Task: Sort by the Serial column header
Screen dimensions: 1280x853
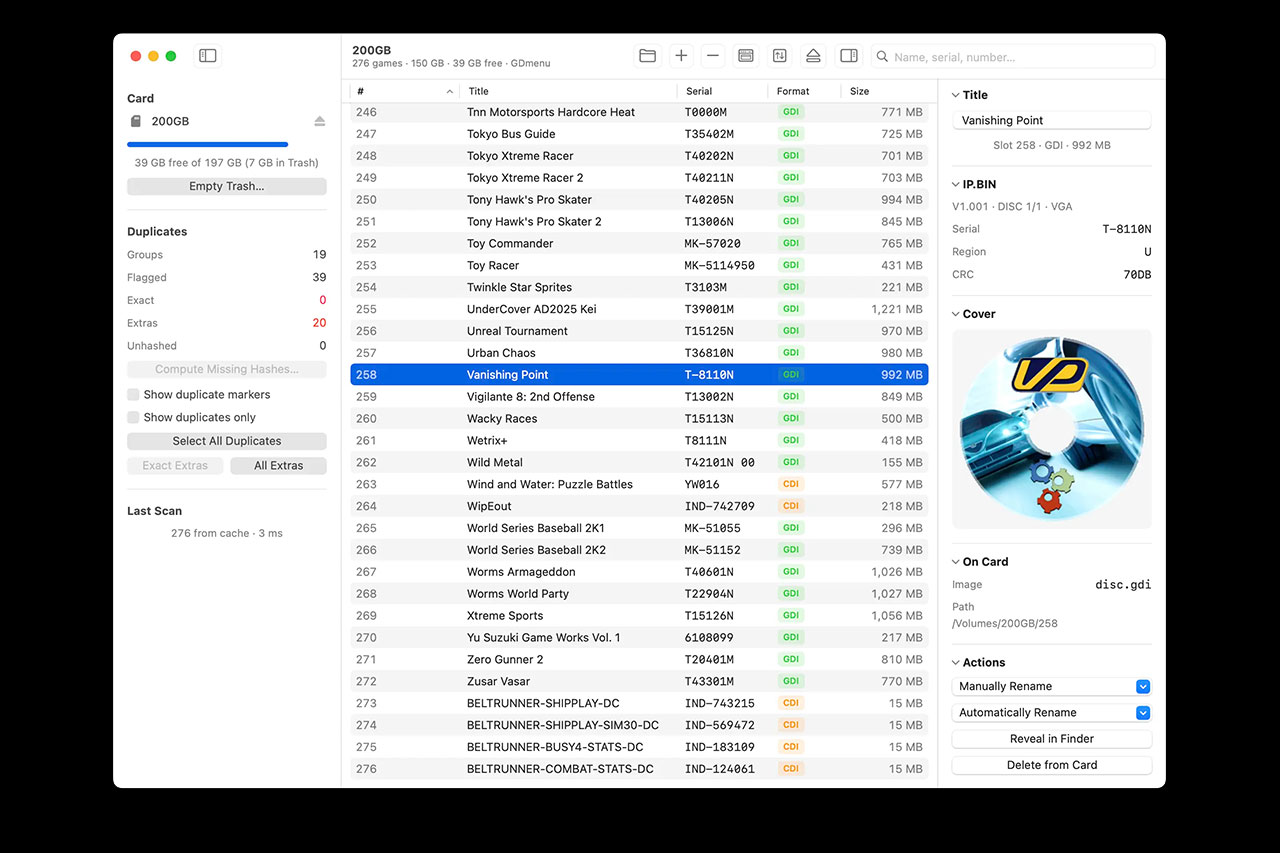Action: (723, 91)
